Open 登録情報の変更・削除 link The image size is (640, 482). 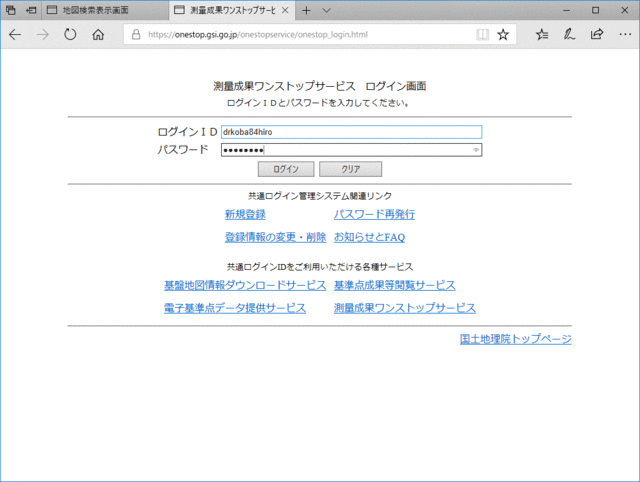[276, 237]
